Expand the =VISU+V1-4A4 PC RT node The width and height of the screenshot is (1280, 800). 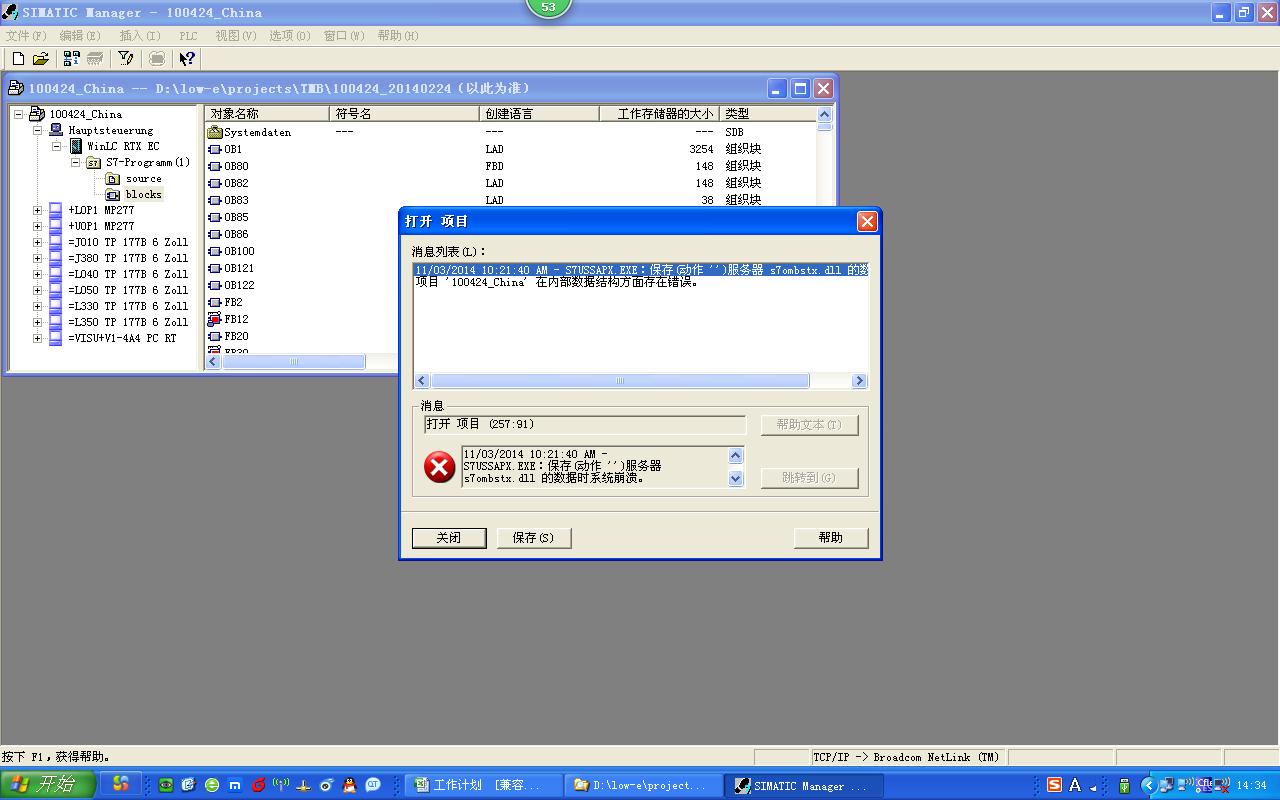(x=38, y=338)
